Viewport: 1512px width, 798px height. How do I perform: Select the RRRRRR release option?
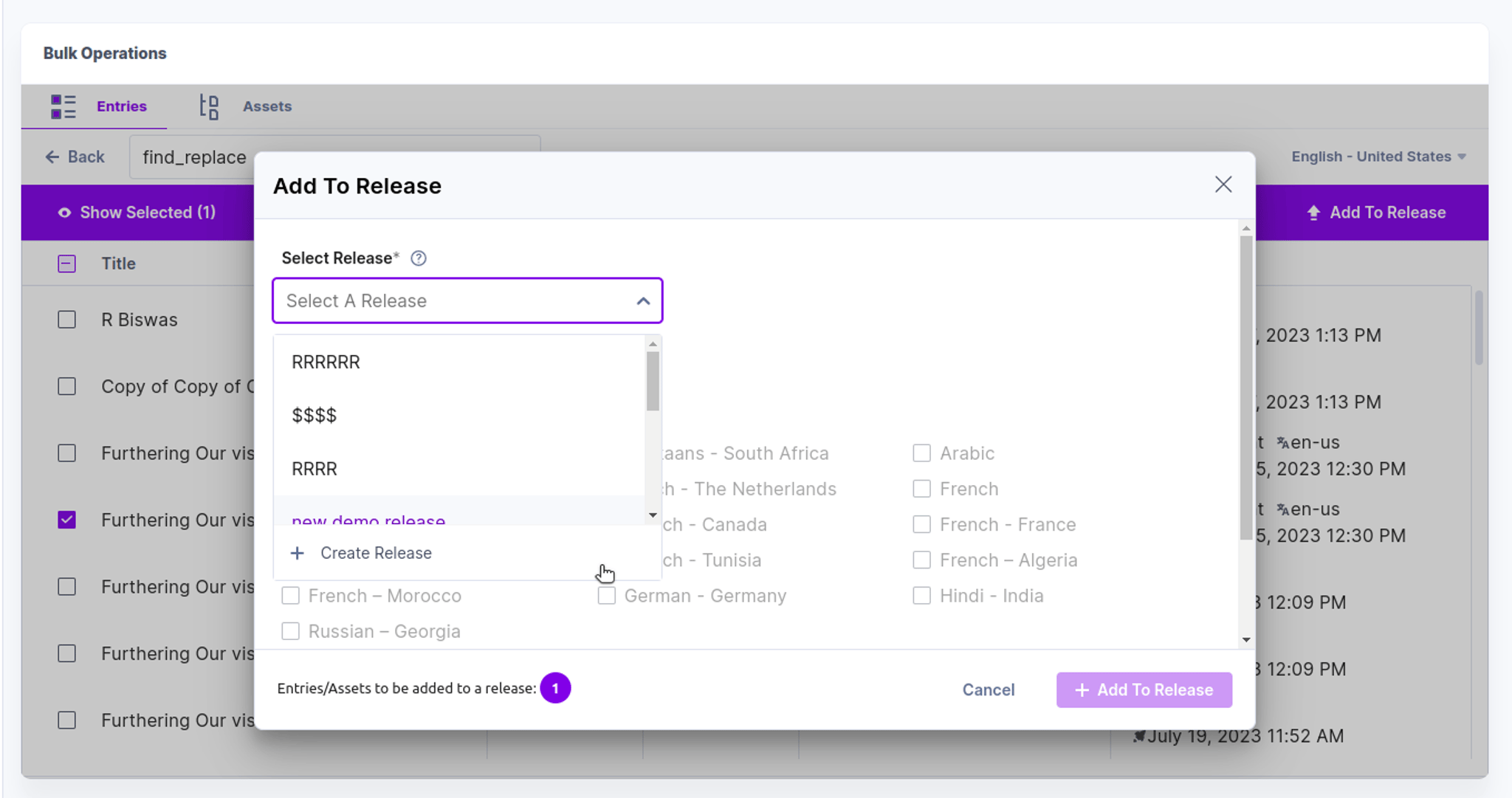tap(459, 362)
